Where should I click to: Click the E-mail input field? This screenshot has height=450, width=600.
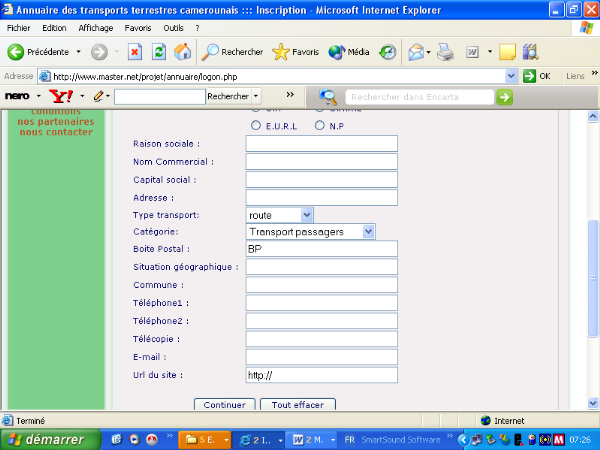pos(321,357)
